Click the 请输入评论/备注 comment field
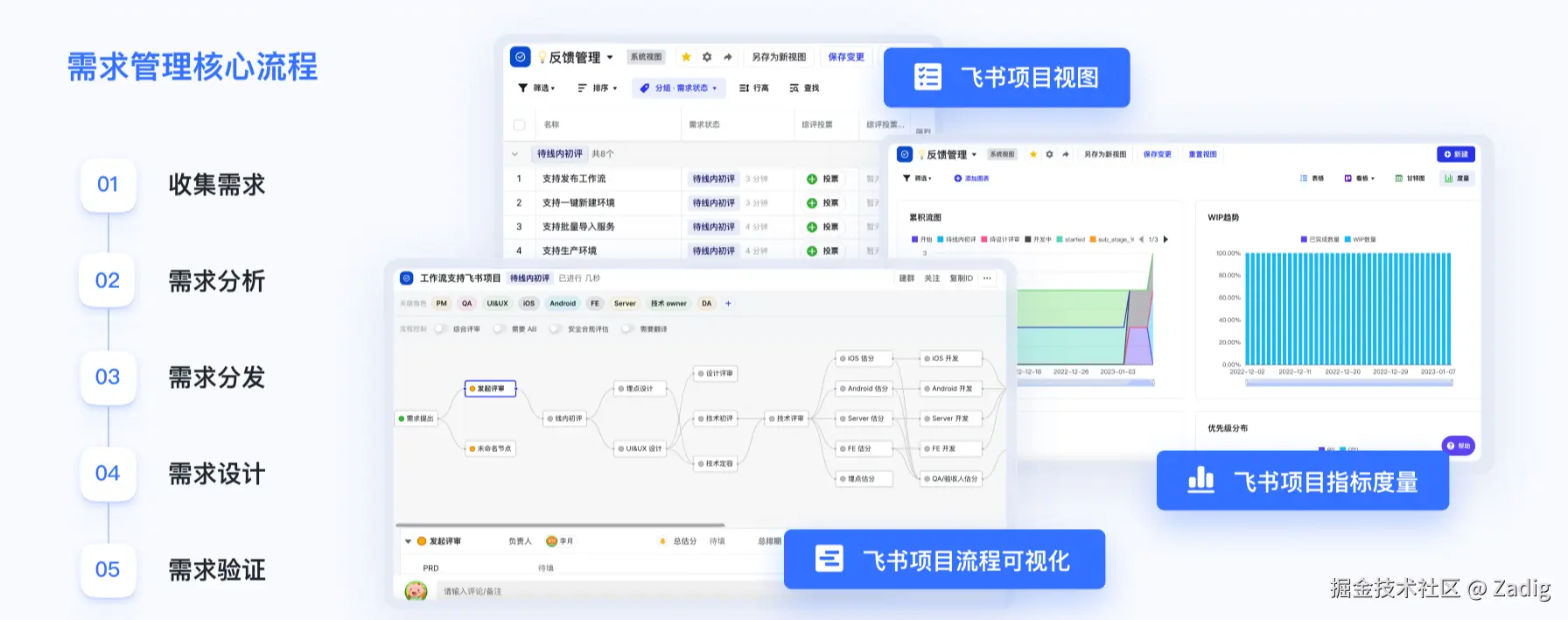Image resolution: width=1568 pixels, height=620 pixels. tap(612, 591)
